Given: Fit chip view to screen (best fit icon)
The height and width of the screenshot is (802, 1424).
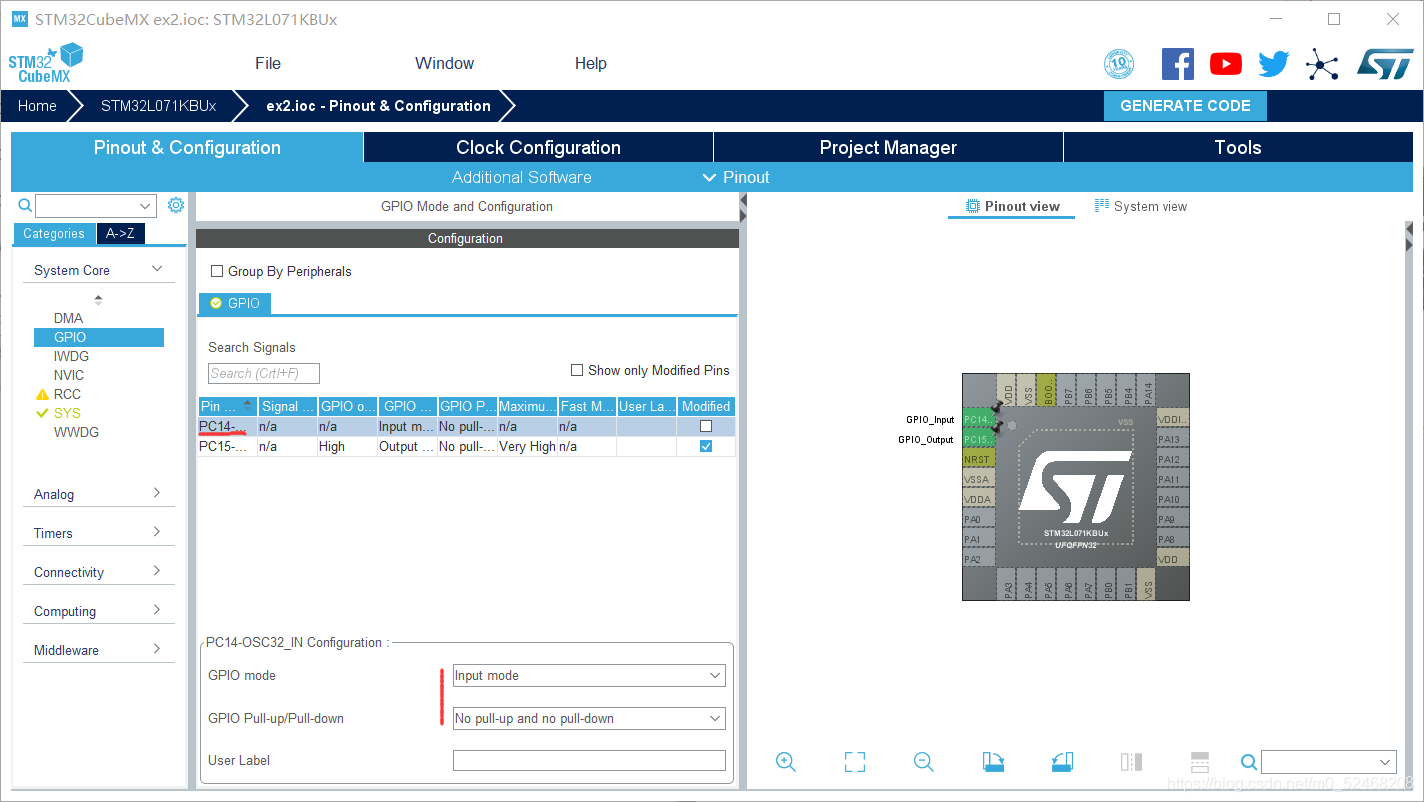Looking at the screenshot, I should click(x=855, y=762).
